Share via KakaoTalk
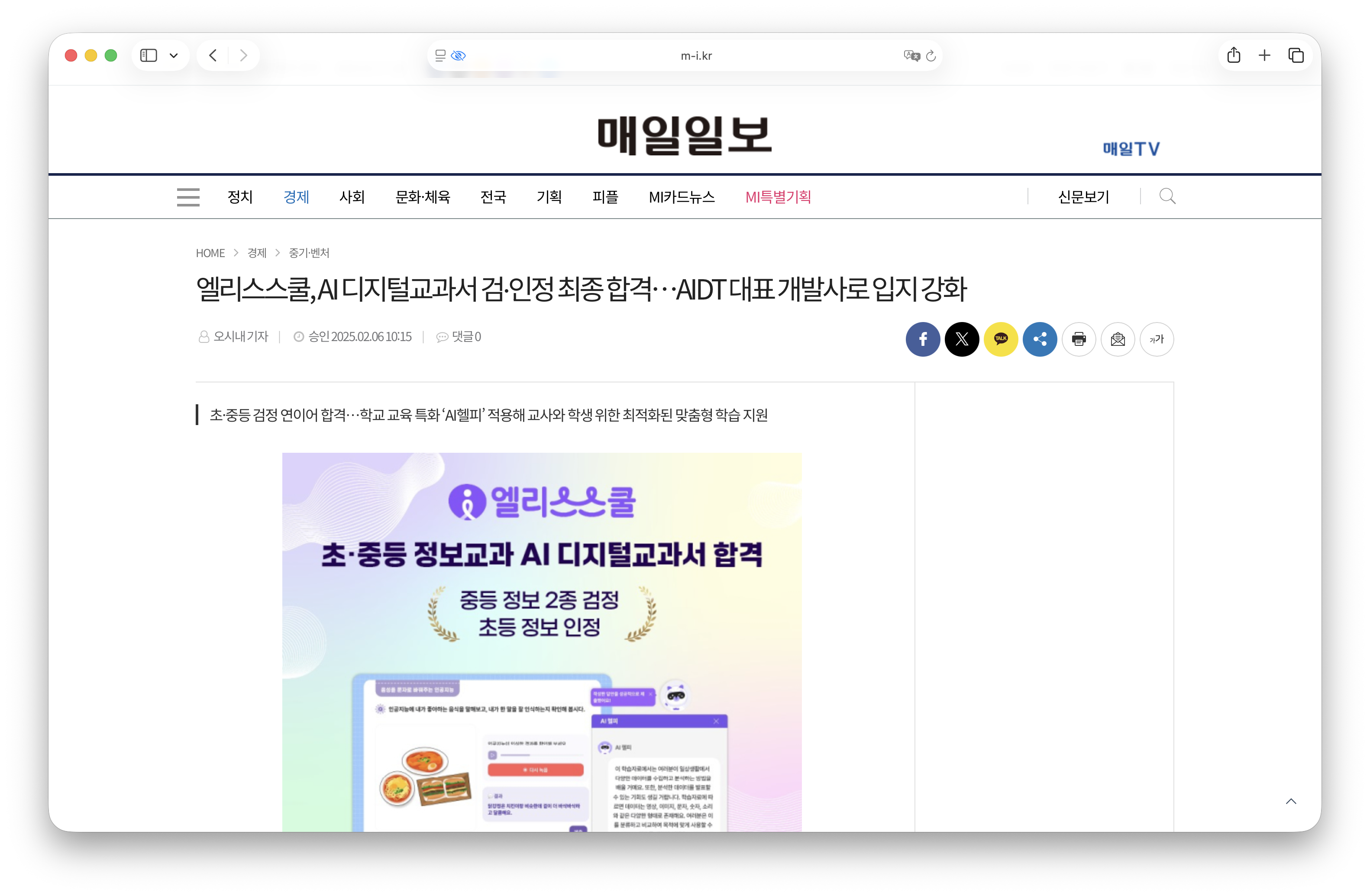This screenshot has height=896, width=1370. tap(1001, 339)
